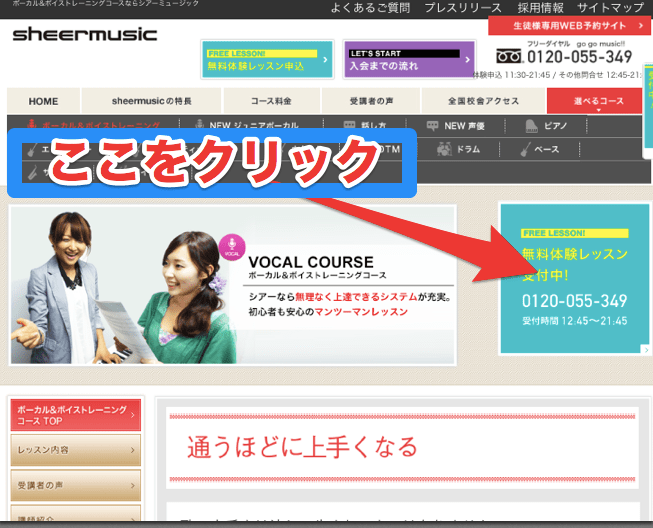Select HOME navigation tab

tap(43, 101)
